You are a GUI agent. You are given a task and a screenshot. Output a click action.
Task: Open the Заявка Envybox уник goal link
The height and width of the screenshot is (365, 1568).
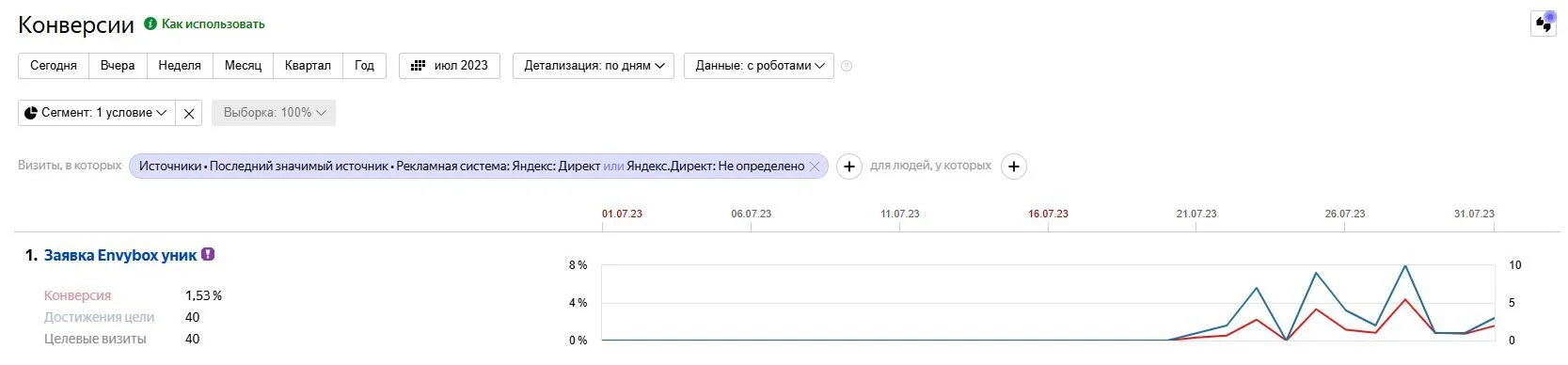pos(120,255)
